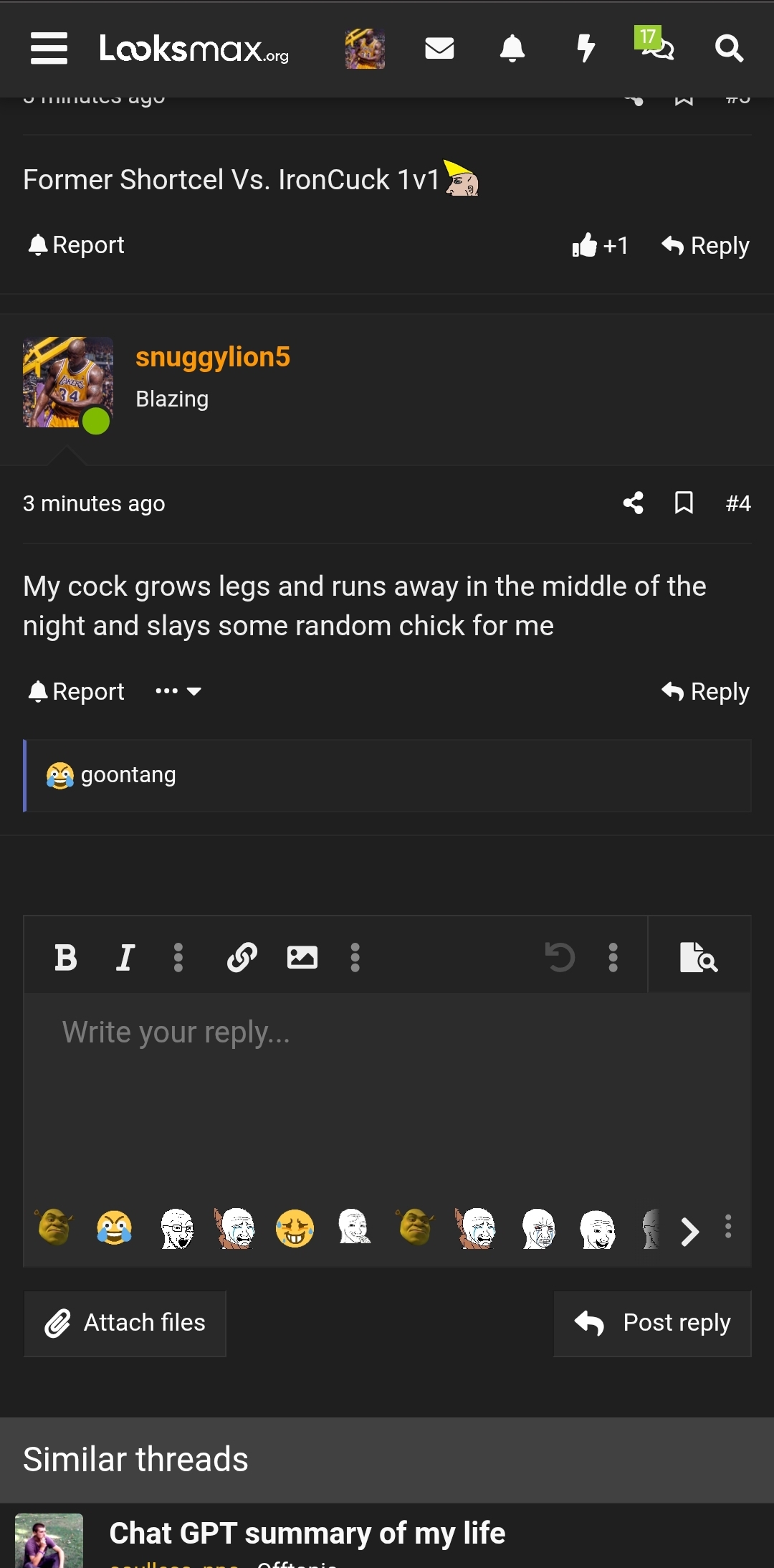
Task: Toggle bold formatting in the reply editor
Action: point(64,956)
